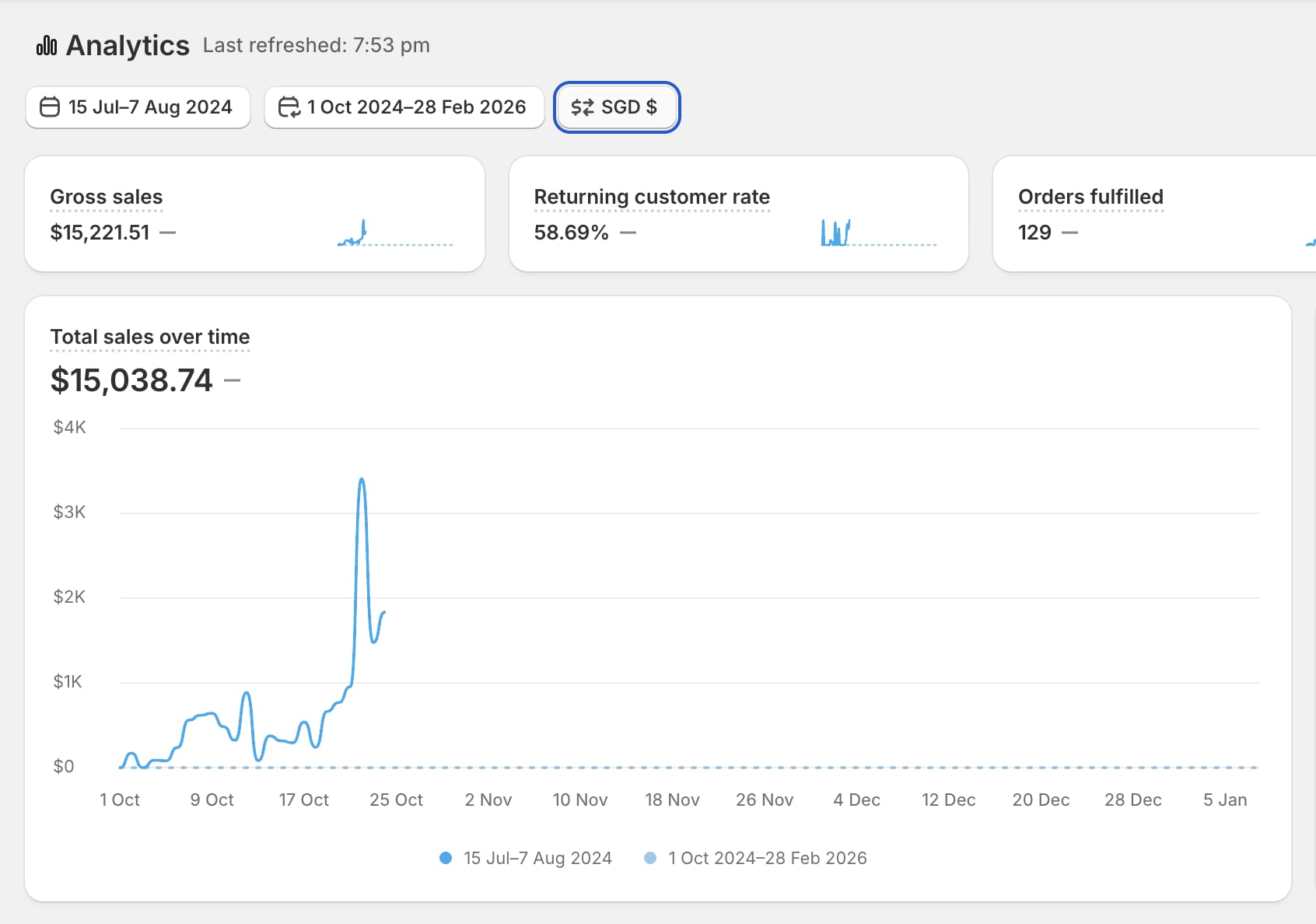This screenshot has height=924, width=1316.
Task: Click the calendar icon for 15 Jul–7 Aug
Action: pyautogui.click(x=50, y=107)
